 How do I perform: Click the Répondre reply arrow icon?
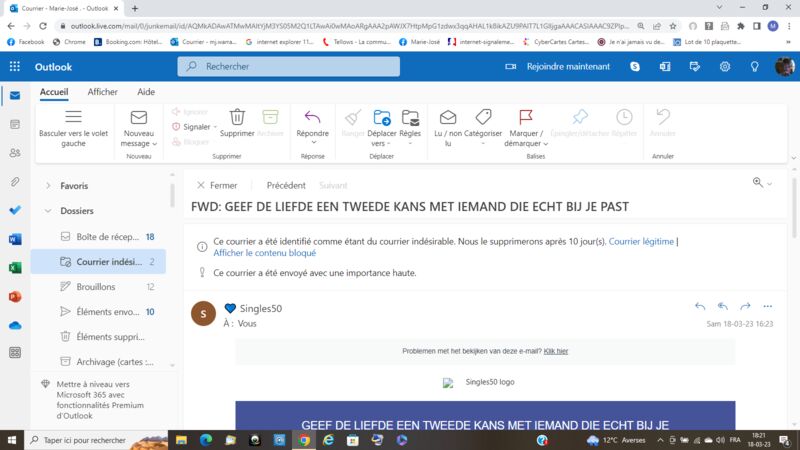[x=312, y=118]
